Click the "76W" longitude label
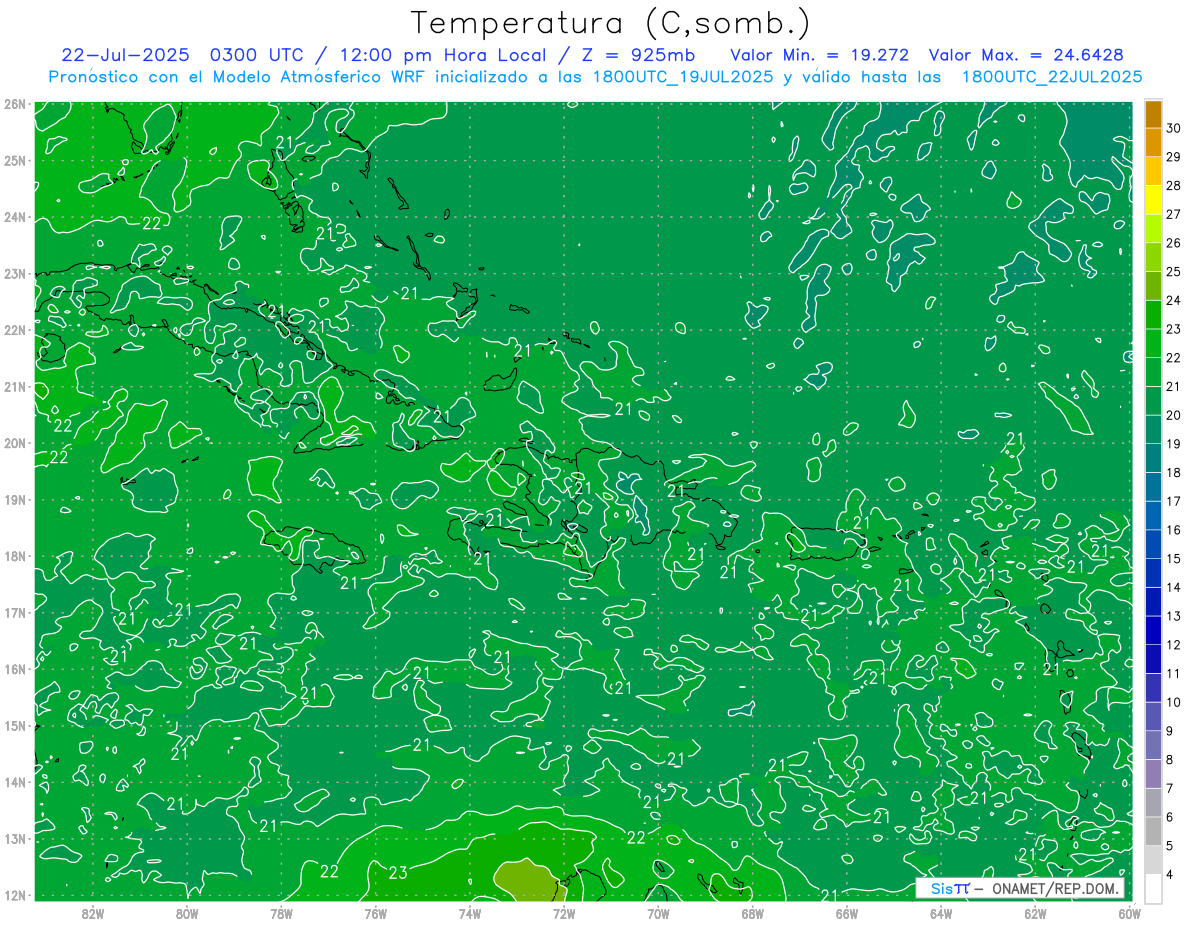1200x927 pixels. [x=376, y=912]
